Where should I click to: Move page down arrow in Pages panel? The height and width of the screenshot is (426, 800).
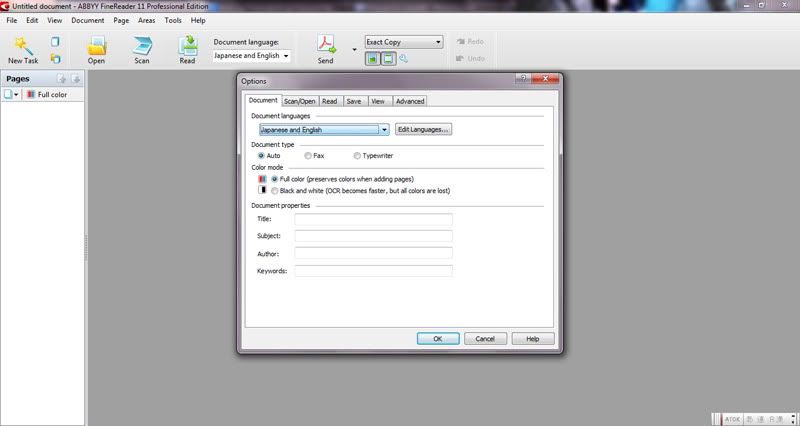click(x=76, y=79)
